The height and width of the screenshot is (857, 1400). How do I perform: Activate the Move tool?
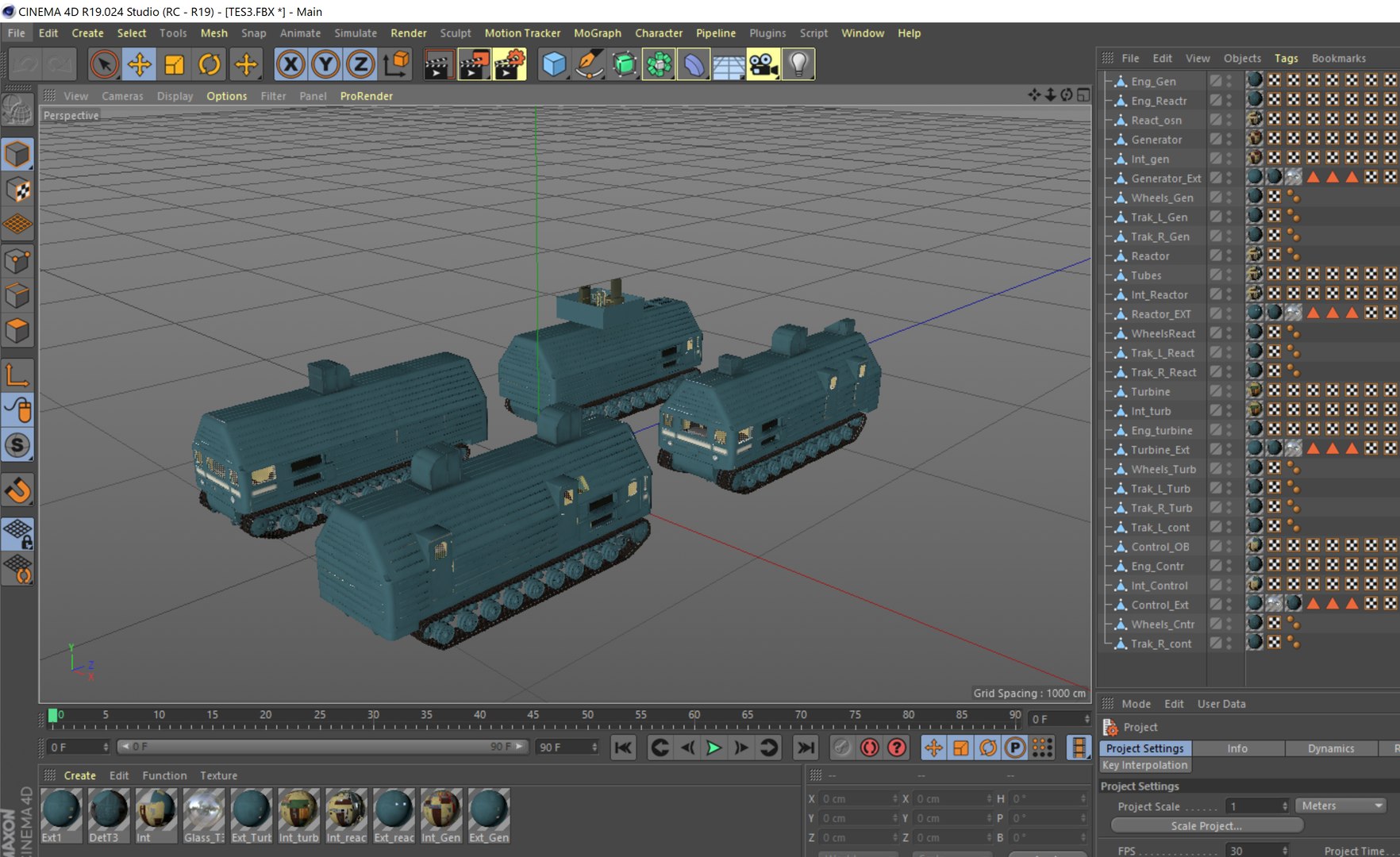pyautogui.click(x=139, y=64)
